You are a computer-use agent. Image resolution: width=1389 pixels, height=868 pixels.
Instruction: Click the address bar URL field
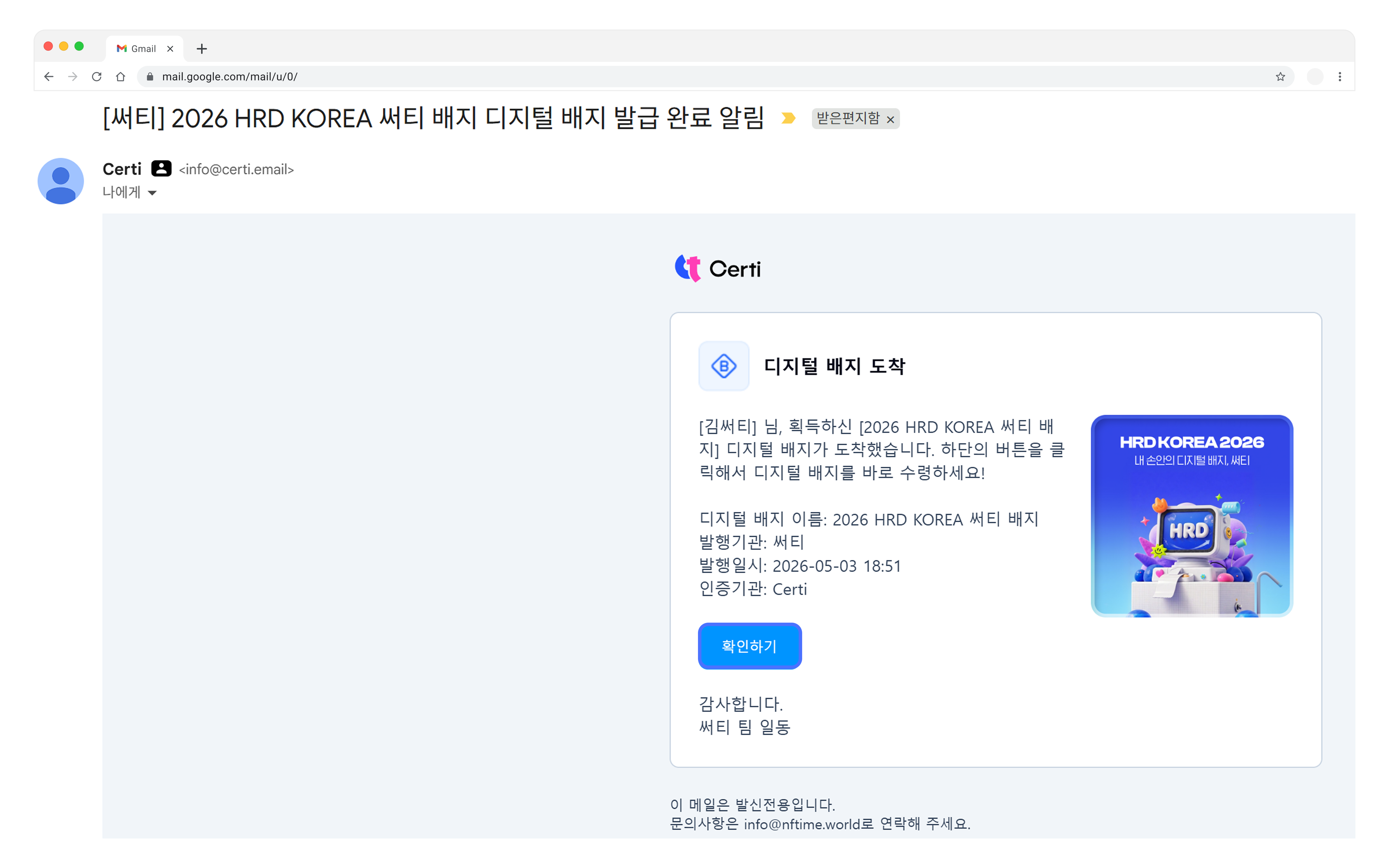tap(714, 77)
